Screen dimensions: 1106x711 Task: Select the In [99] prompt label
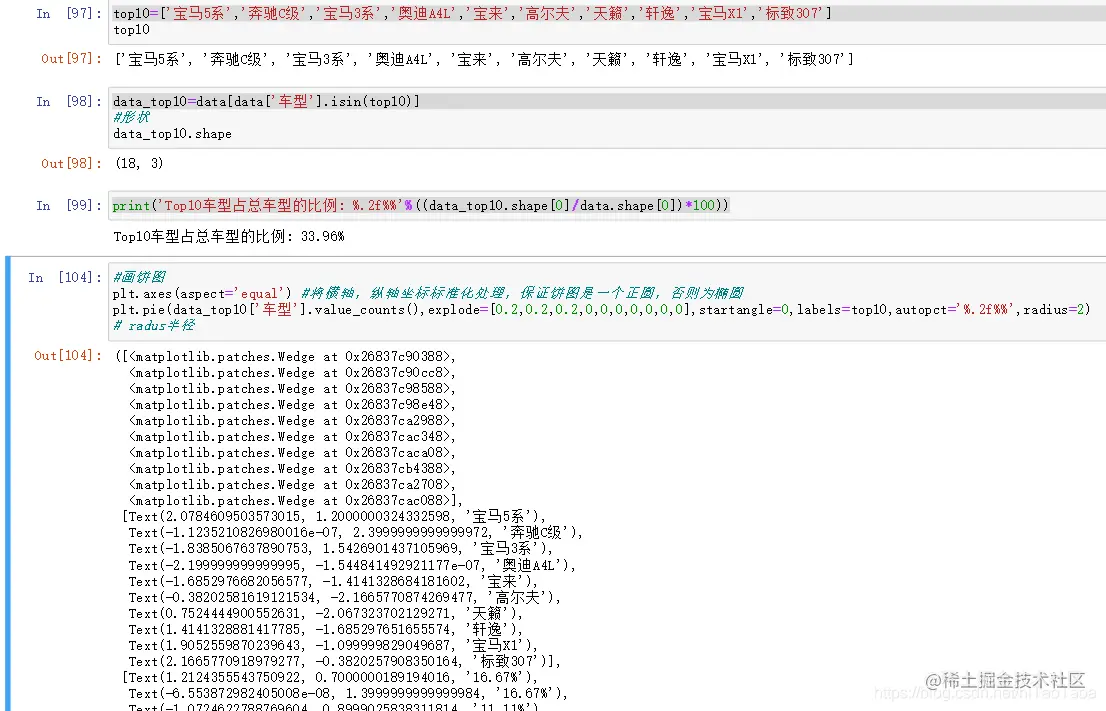(68, 205)
